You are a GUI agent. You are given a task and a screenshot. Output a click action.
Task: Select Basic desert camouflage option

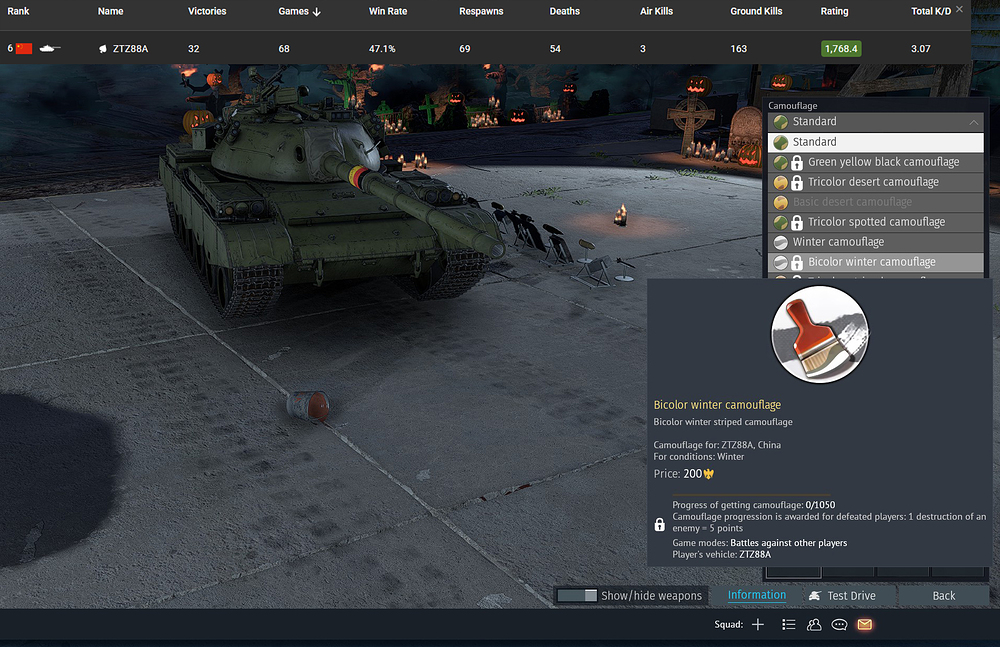[x=876, y=202]
